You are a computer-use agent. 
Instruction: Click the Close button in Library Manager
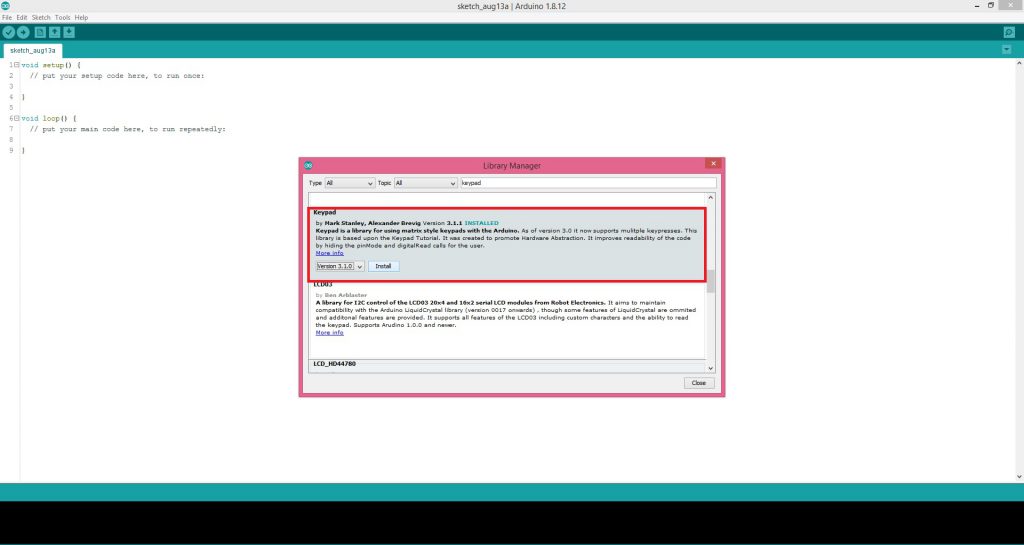click(698, 383)
